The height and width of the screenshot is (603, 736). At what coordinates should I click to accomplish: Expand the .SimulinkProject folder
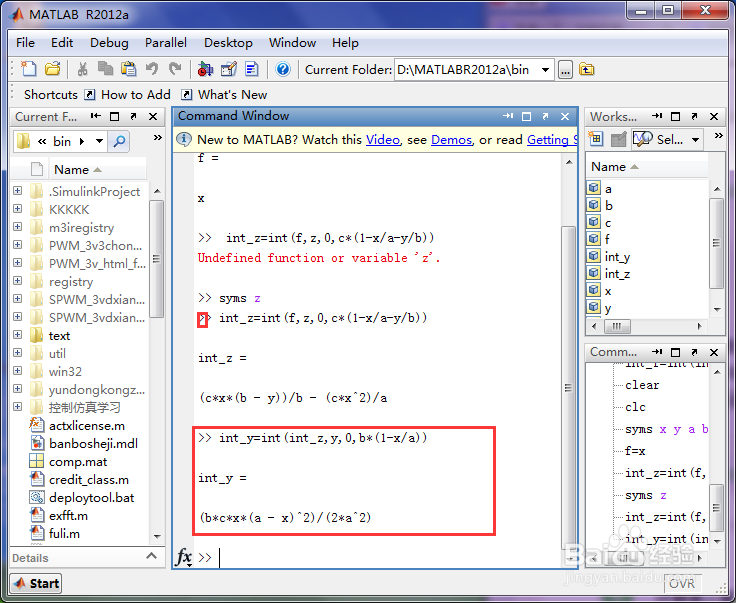tap(18, 191)
